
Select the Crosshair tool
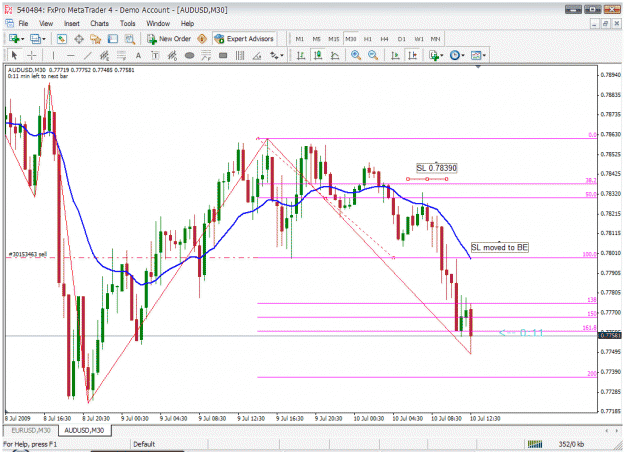pyautogui.click(x=31, y=55)
